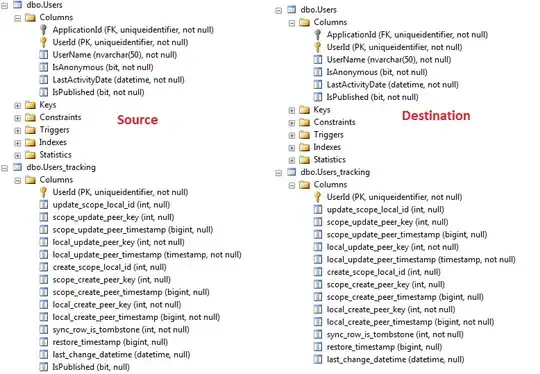This screenshot has height=374, width=540.
Task: Collapse dbo.Users table in Source tree
Action: click(x=4, y=5)
